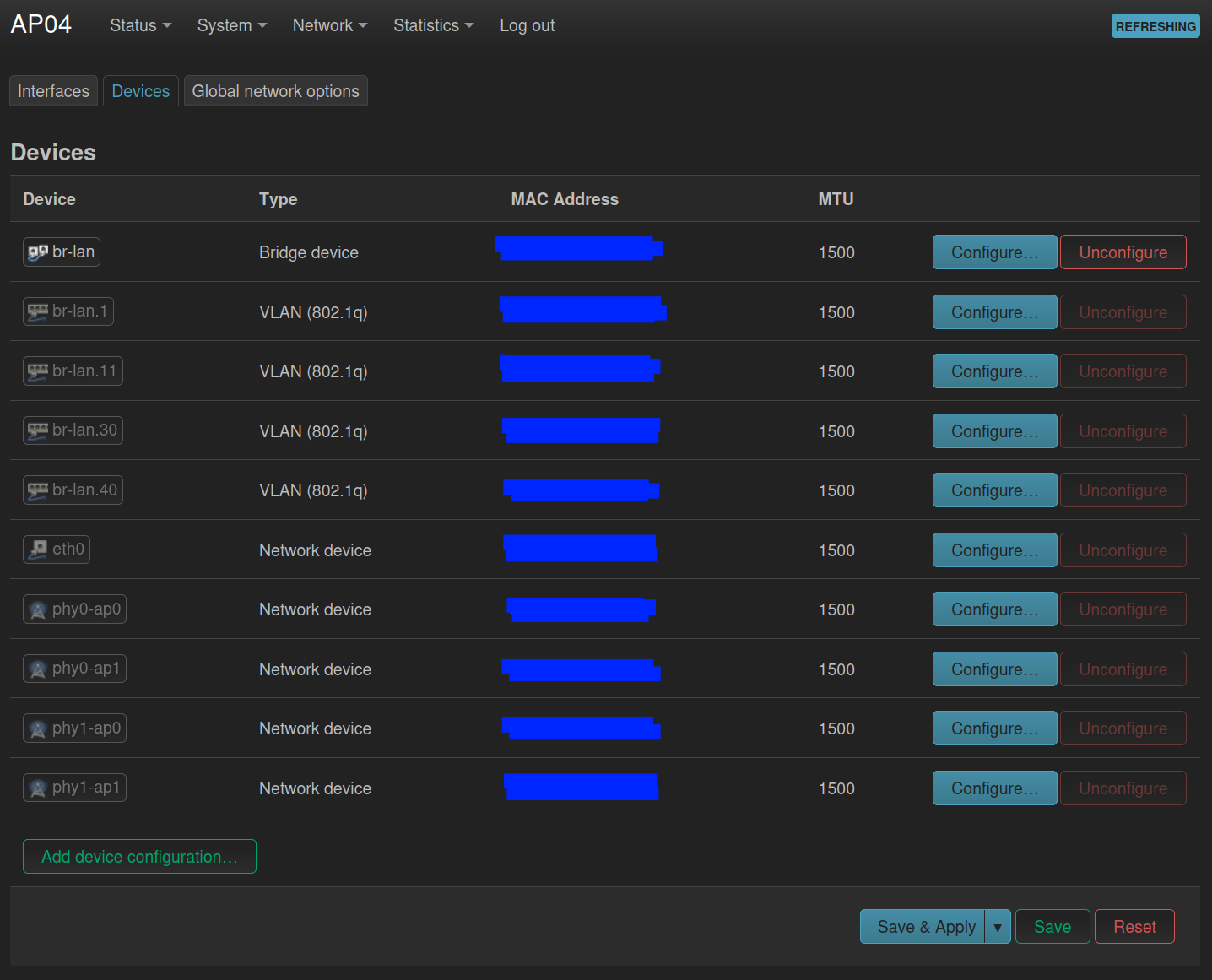The image size is (1212, 980).
Task: Configure the br-lan bridge device
Action: tap(994, 252)
